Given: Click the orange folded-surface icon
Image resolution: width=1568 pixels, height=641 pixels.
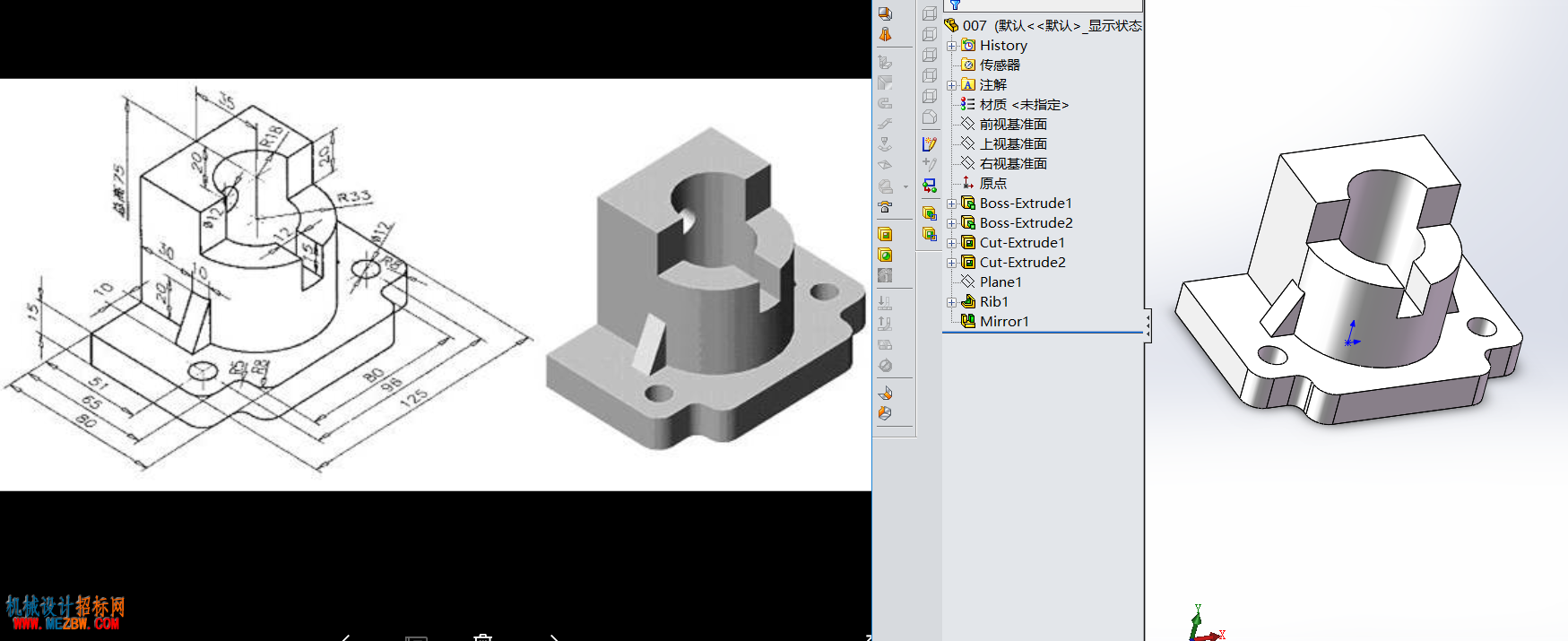Looking at the screenshot, I should tap(885, 393).
